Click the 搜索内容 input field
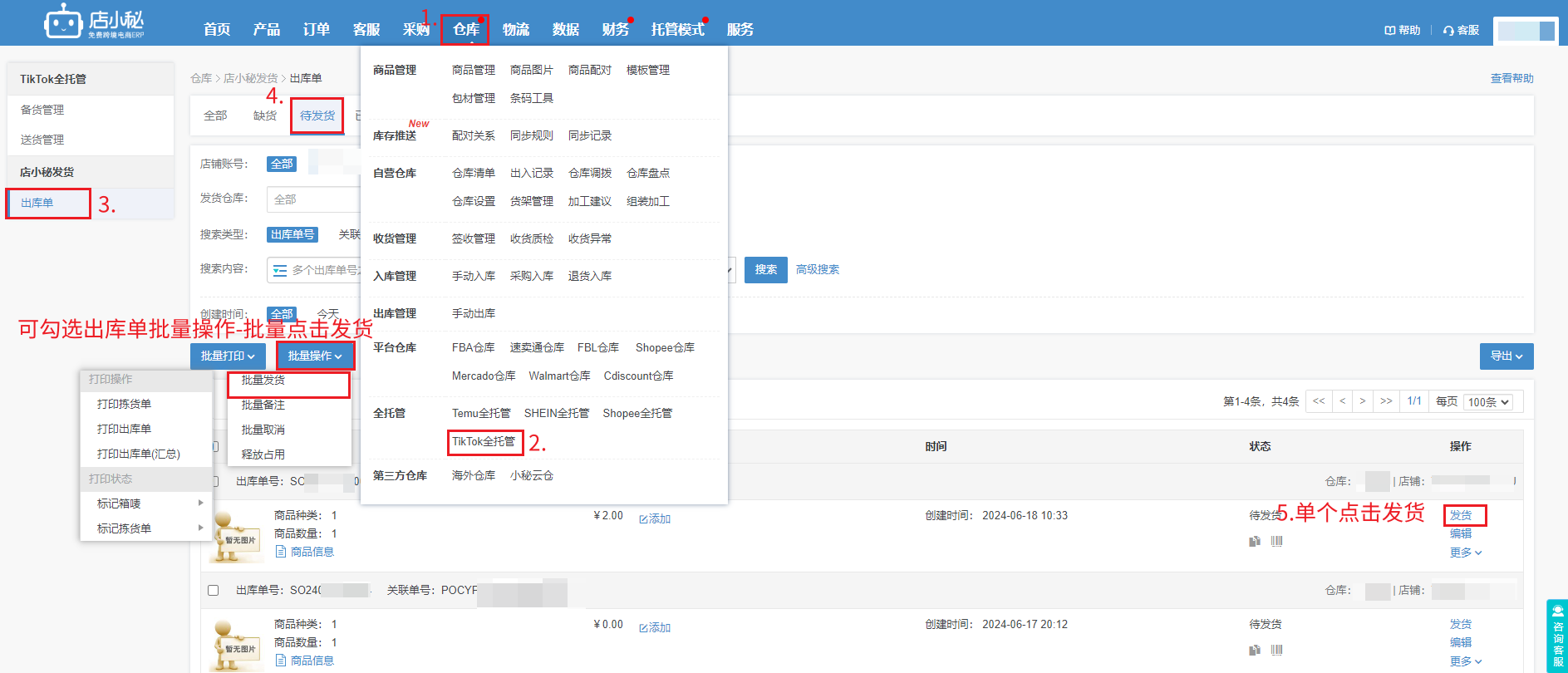This screenshot has width=1568, height=673. [314, 270]
